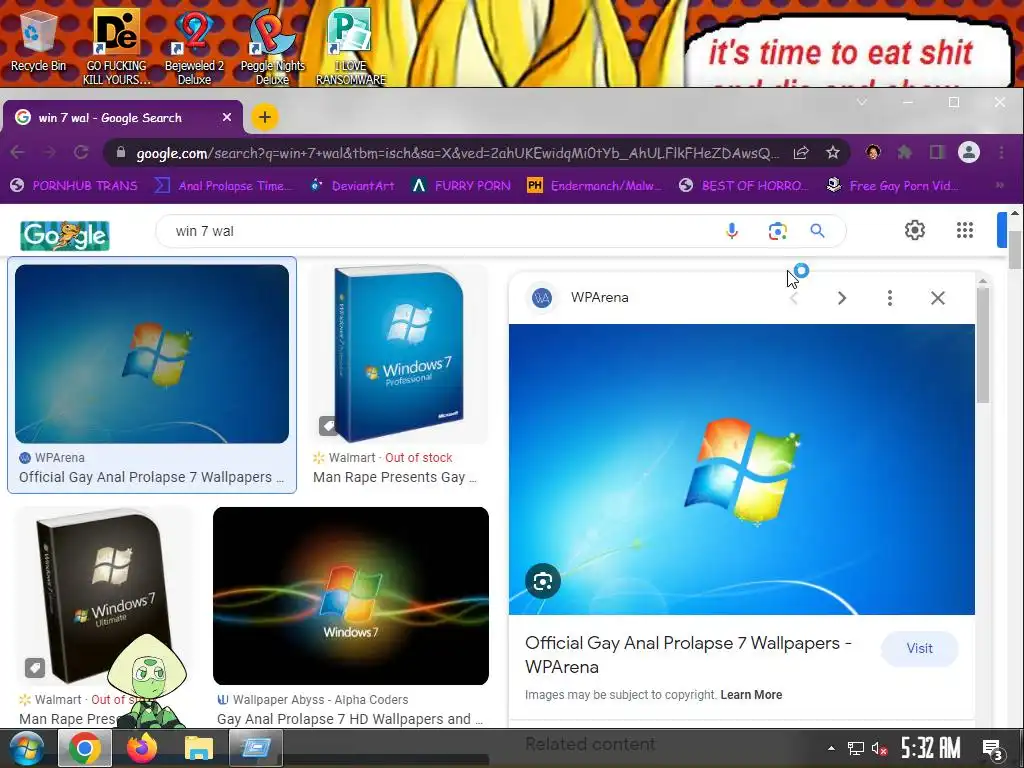Click the muted volume tray icon
This screenshot has height=768, width=1024.
click(879, 748)
